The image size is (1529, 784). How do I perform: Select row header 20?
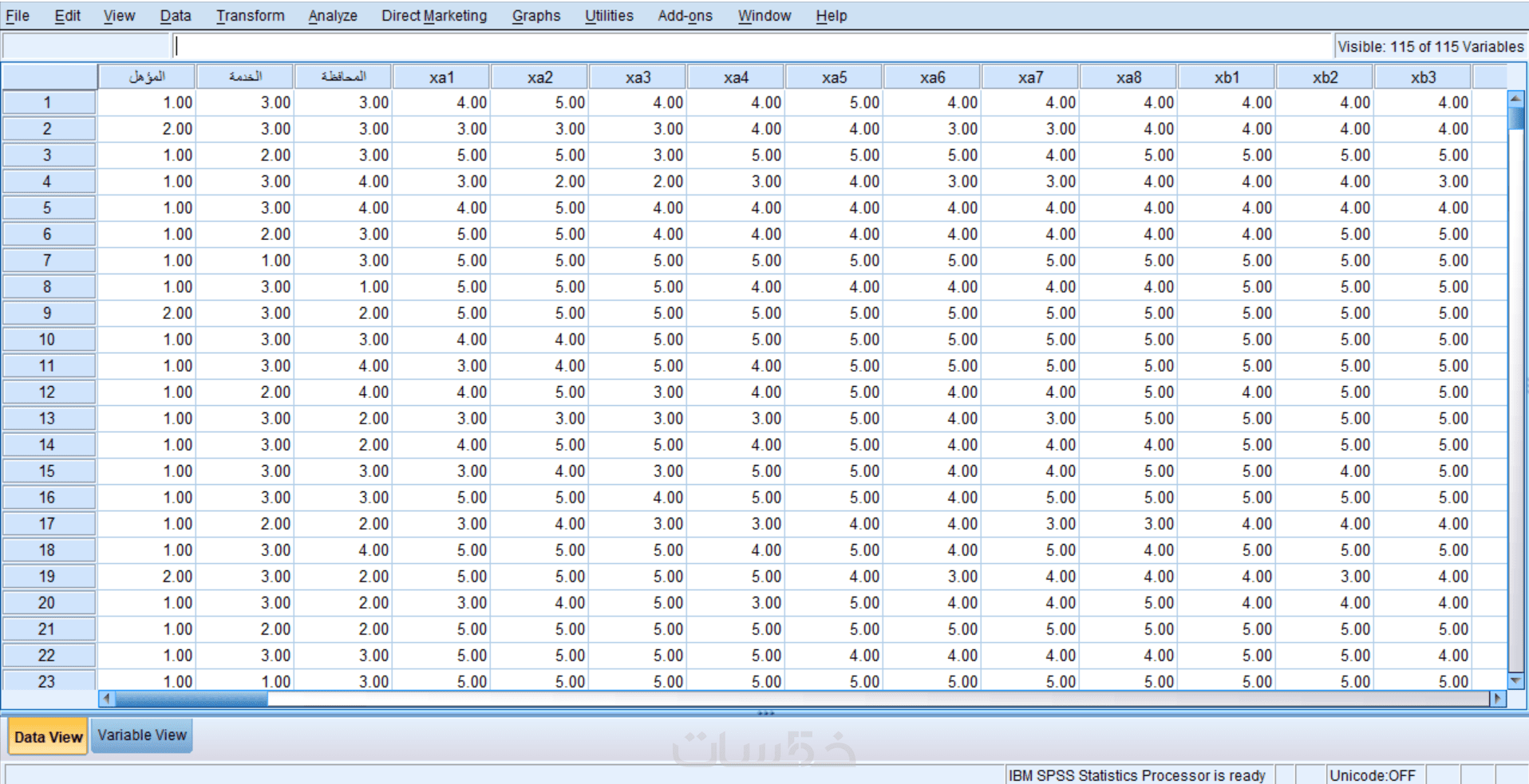(48, 602)
